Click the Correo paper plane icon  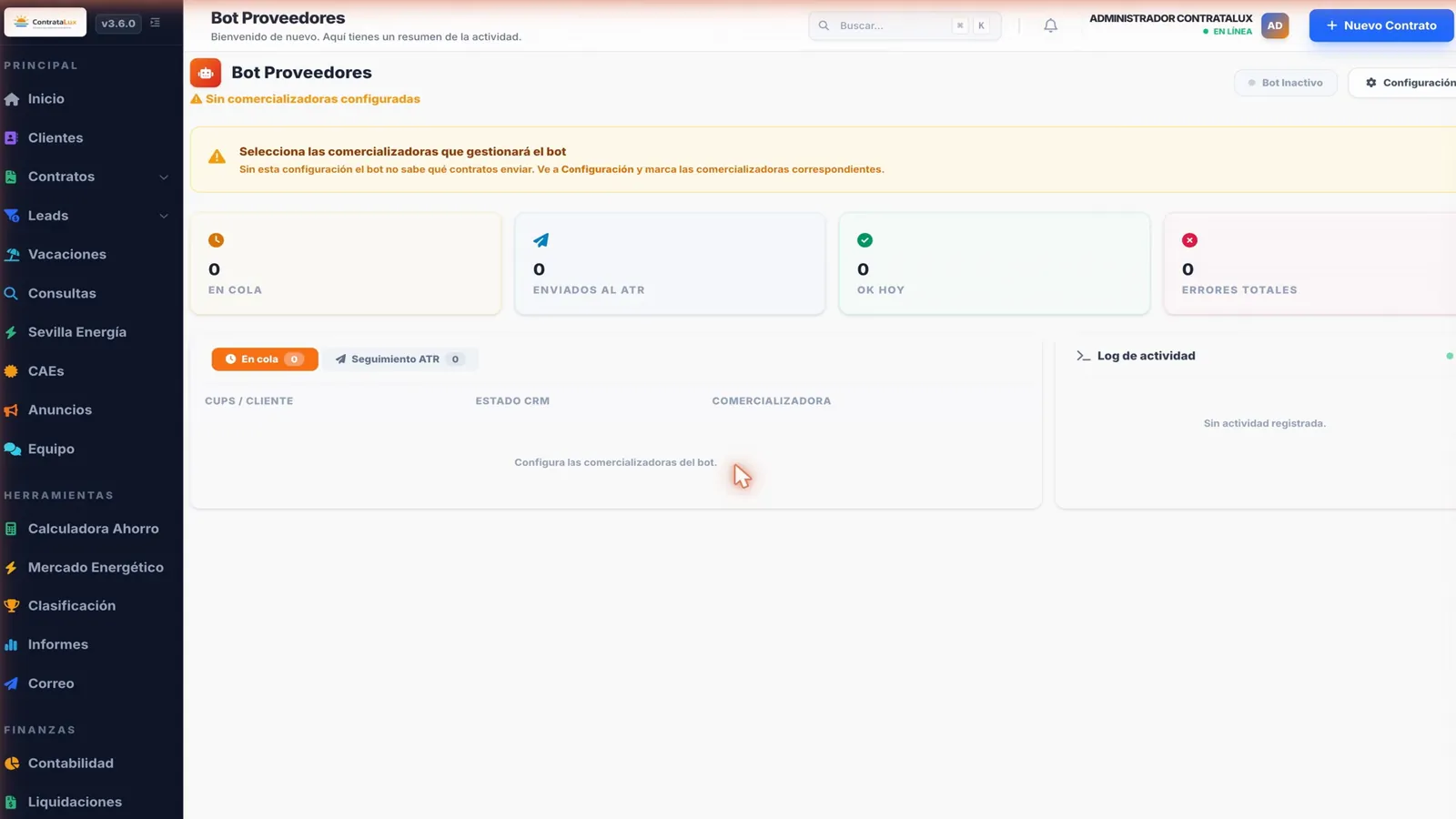coord(12,683)
